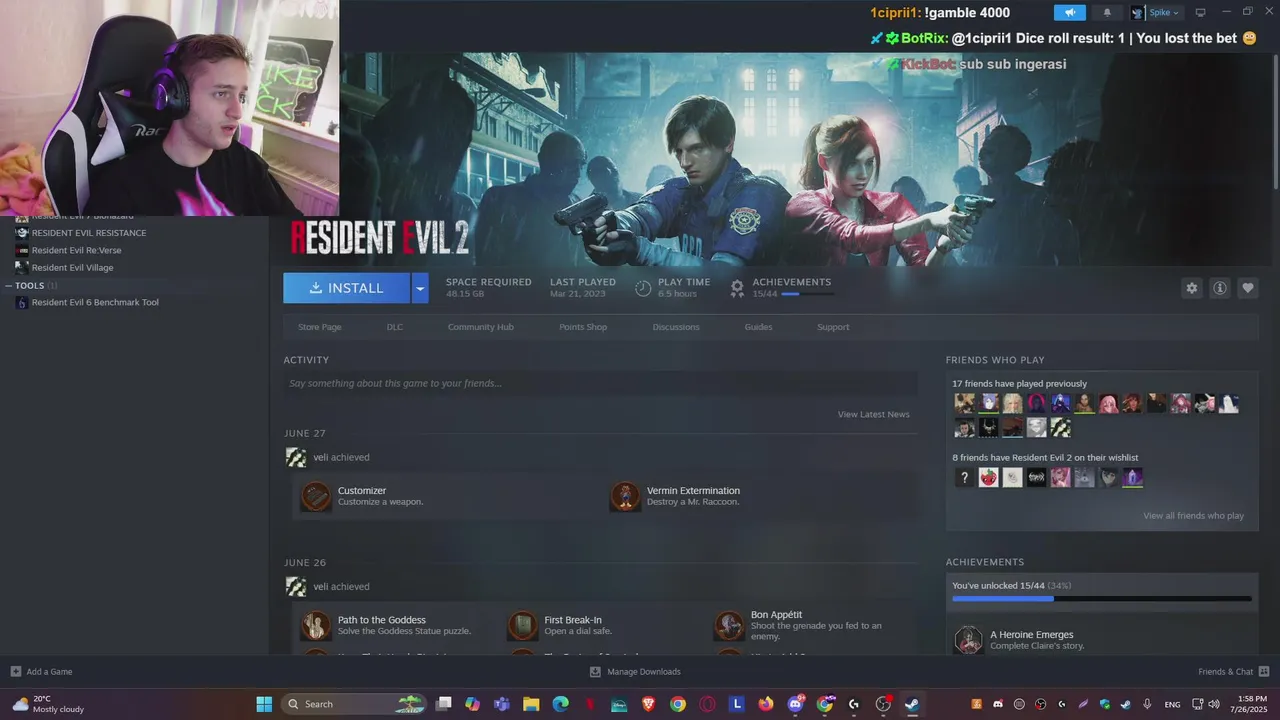Open the Guides tab
Screen dimensions: 1280x720
click(758, 327)
